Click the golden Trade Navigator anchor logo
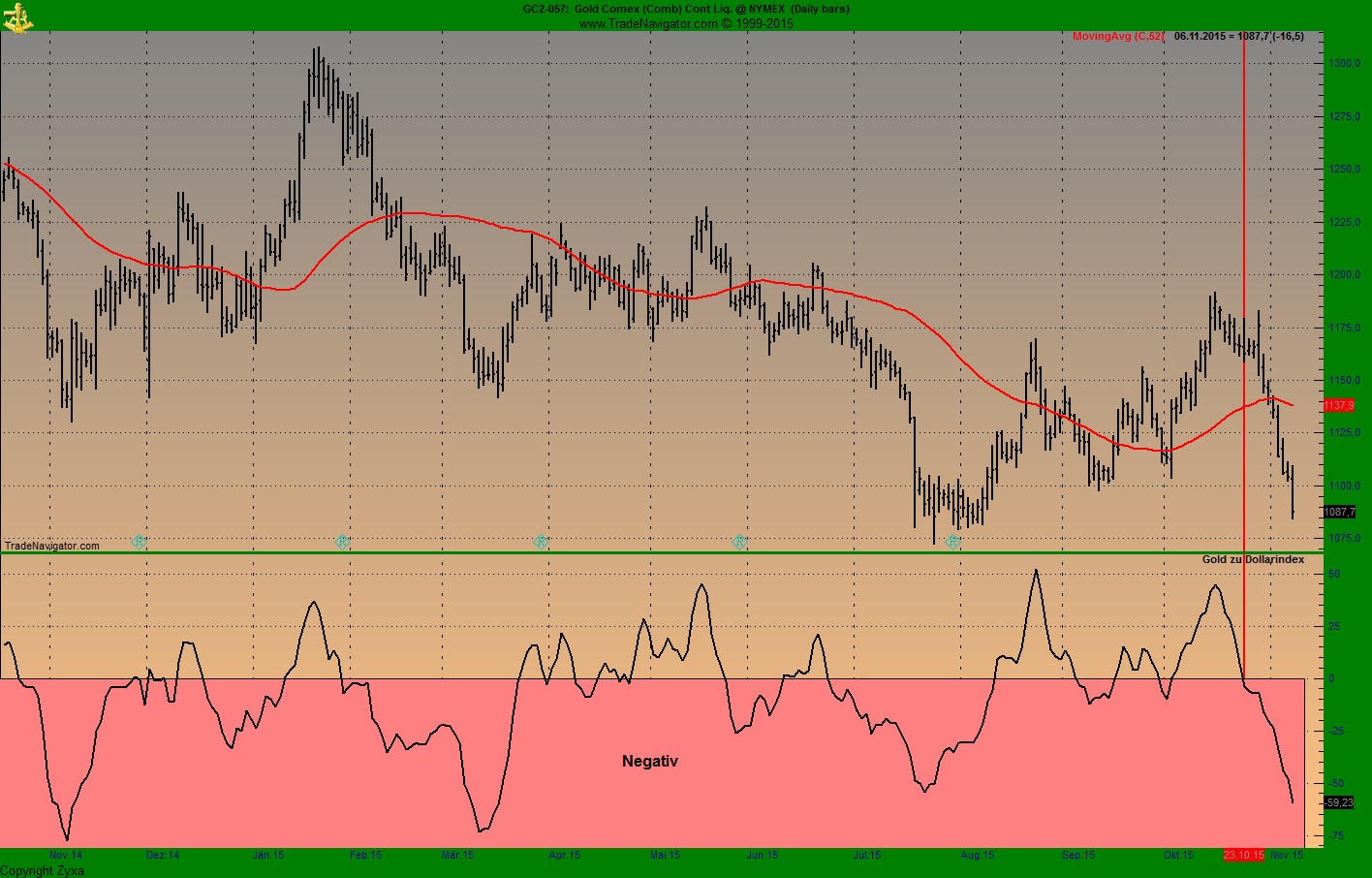The height and width of the screenshot is (878, 1372). tap(17, 16)
